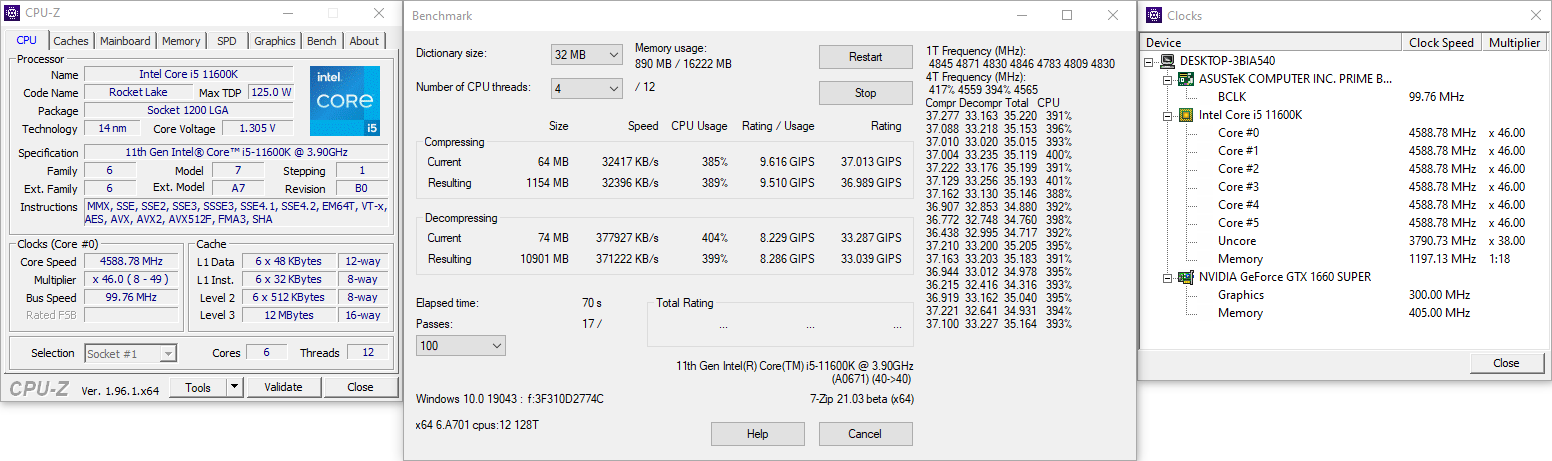This screenshot has width=1552, height=461.
Task: Click the Code Name field Rocket Lake
Action: click(139, 93)
